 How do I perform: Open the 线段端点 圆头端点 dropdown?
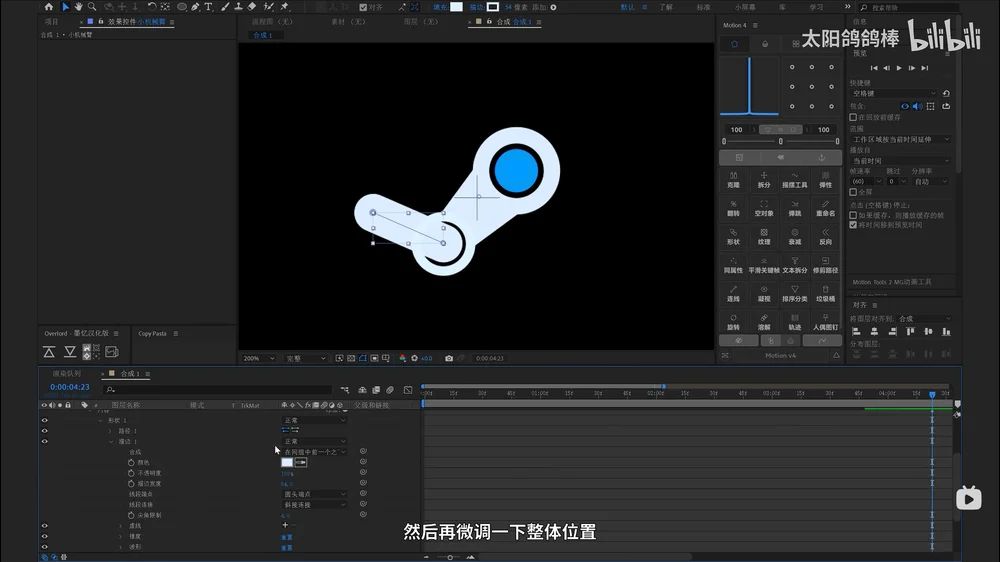tap(314, 494)
